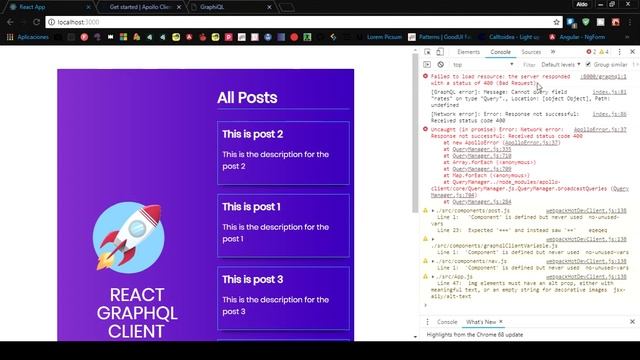Image resolution: width=640 pixels, height=360 pixels.
Task: Open the DevTools three-dot customize menu
Action: 620,52
